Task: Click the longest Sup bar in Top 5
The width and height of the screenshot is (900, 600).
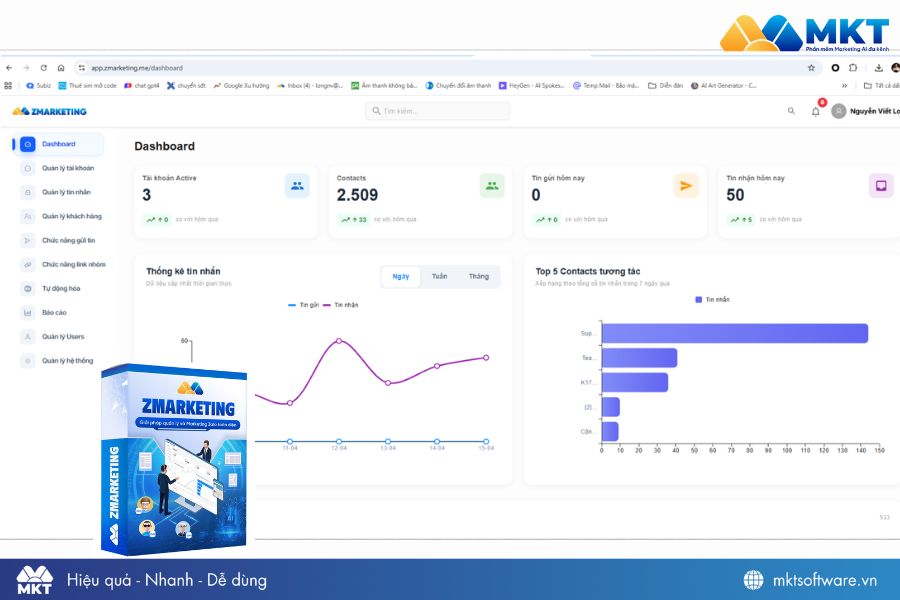Action: [735, 334]
